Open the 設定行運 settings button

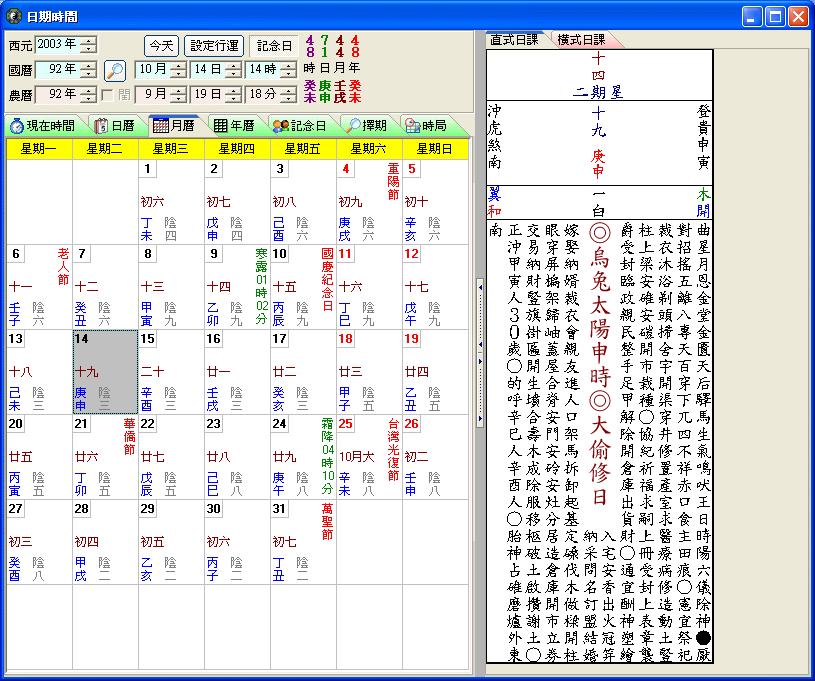pos(214,46)
